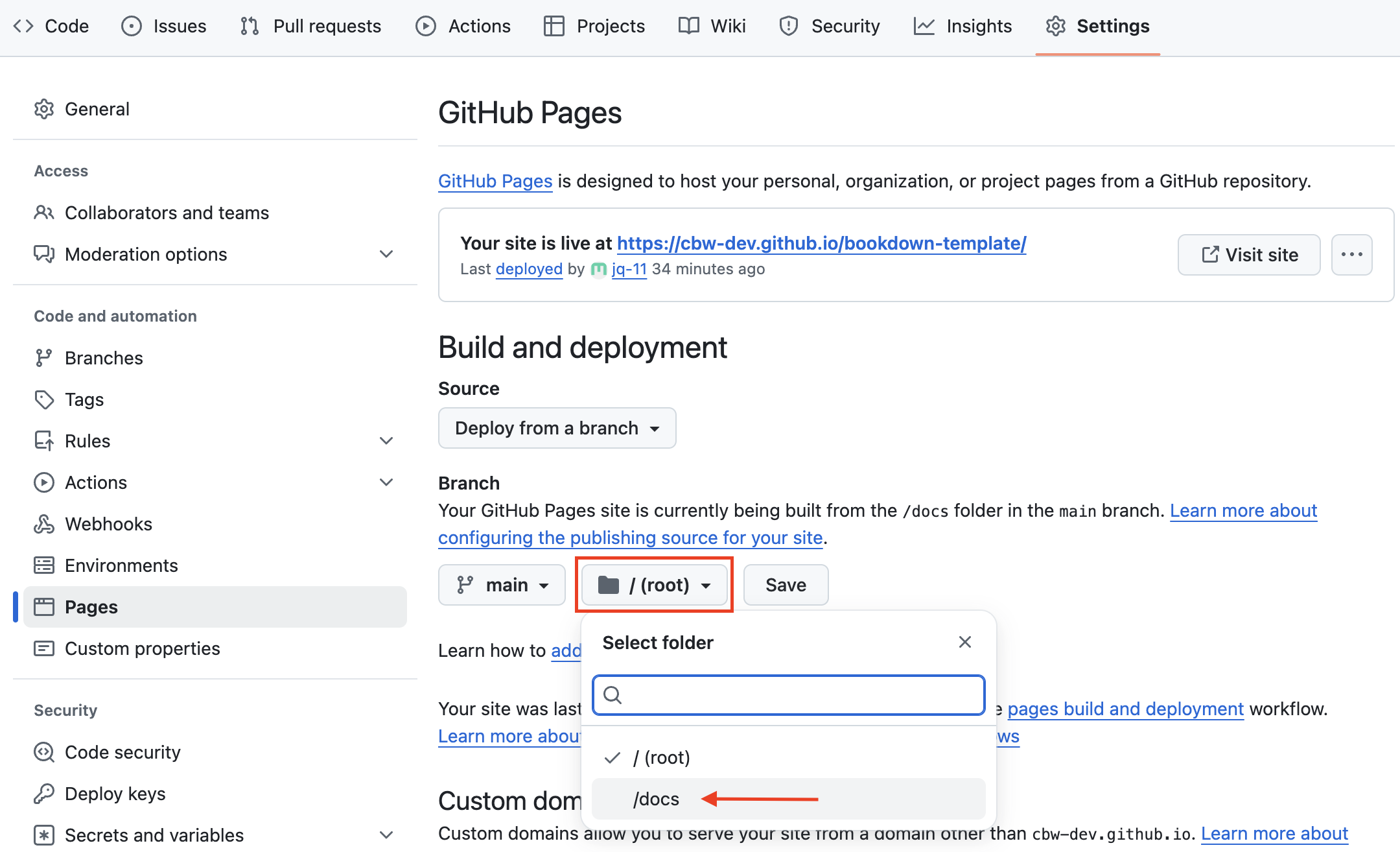Click jq-11 user avatar icon
1400x852 pixels.
(599, 269)
